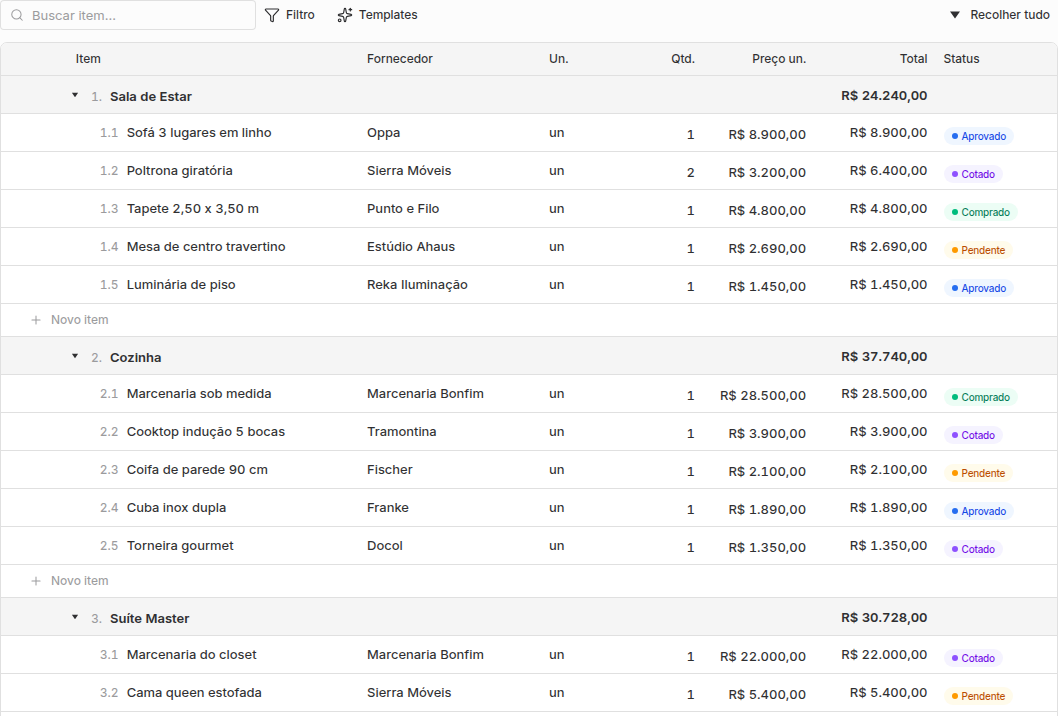The height and width of the screenshot is (716, 1058).
Task: Click the search magnifier icon
Action: coord(17,15)
